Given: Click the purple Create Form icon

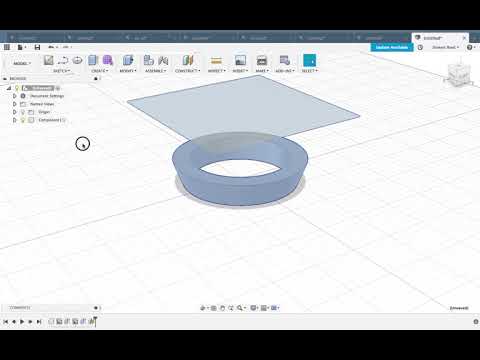Looking at the screenshot, I should (x=107, y=60).
